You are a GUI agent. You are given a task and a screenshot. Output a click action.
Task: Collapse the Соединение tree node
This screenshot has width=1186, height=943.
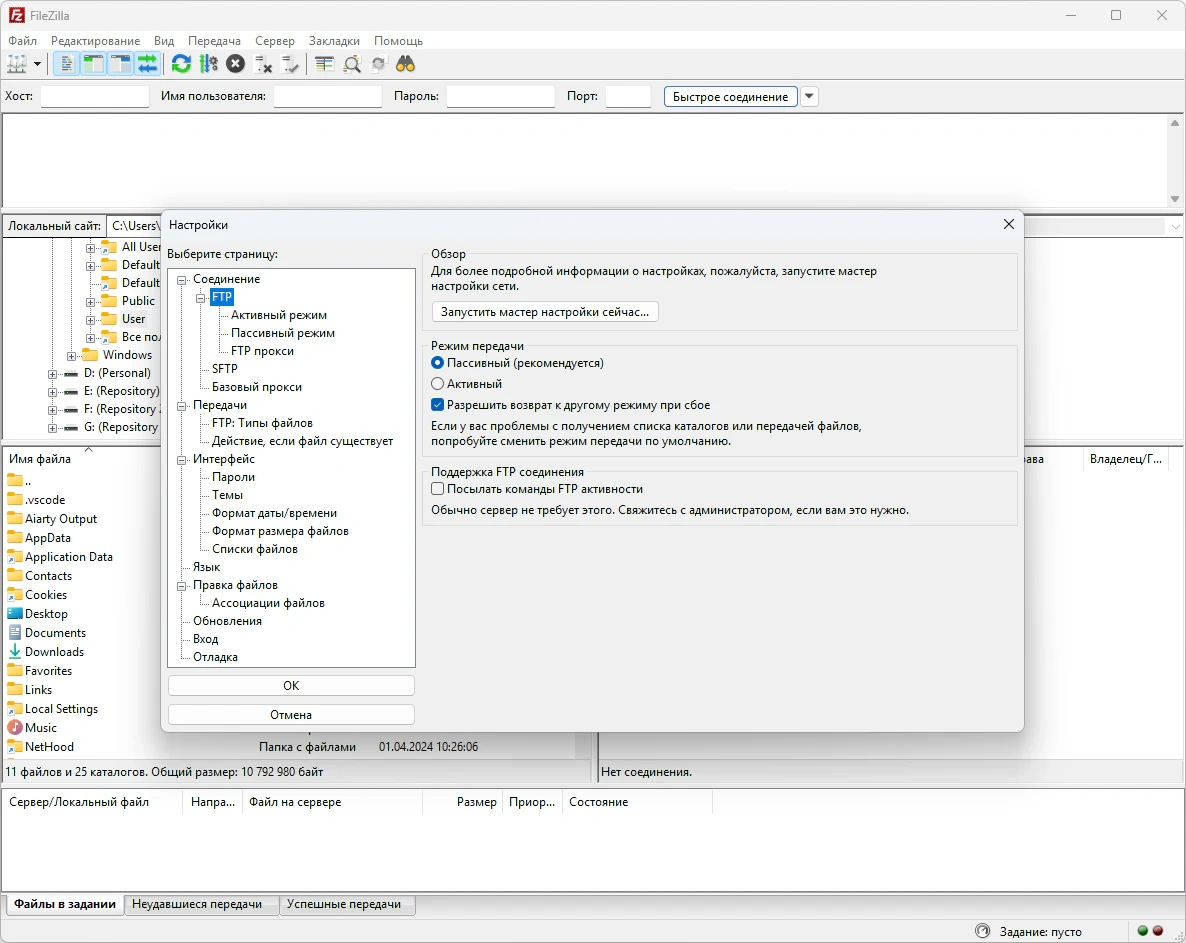pos(183,280)
